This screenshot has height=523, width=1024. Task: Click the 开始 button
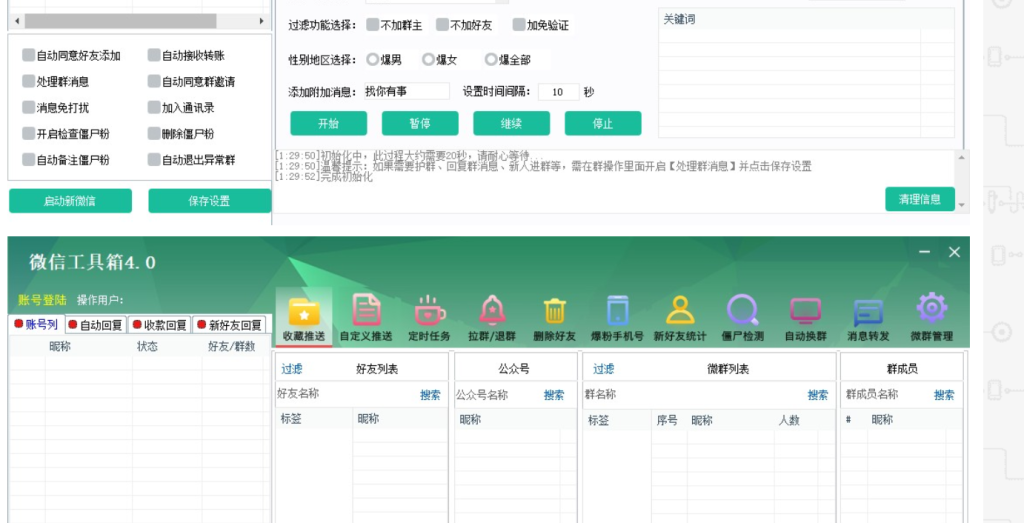[x=328, y=123]
